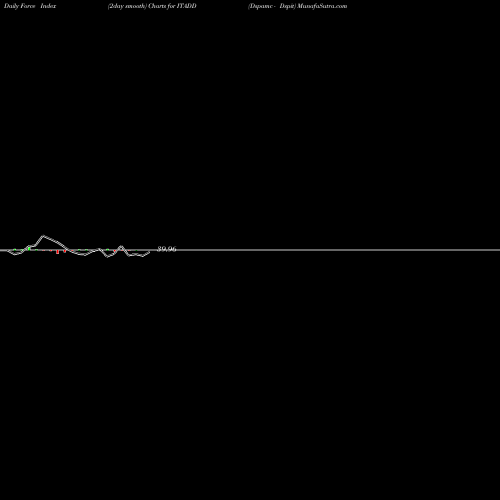Click the "Daily Force Index" chart title
This screenshot has height=500, width=500.
(30, 6)
